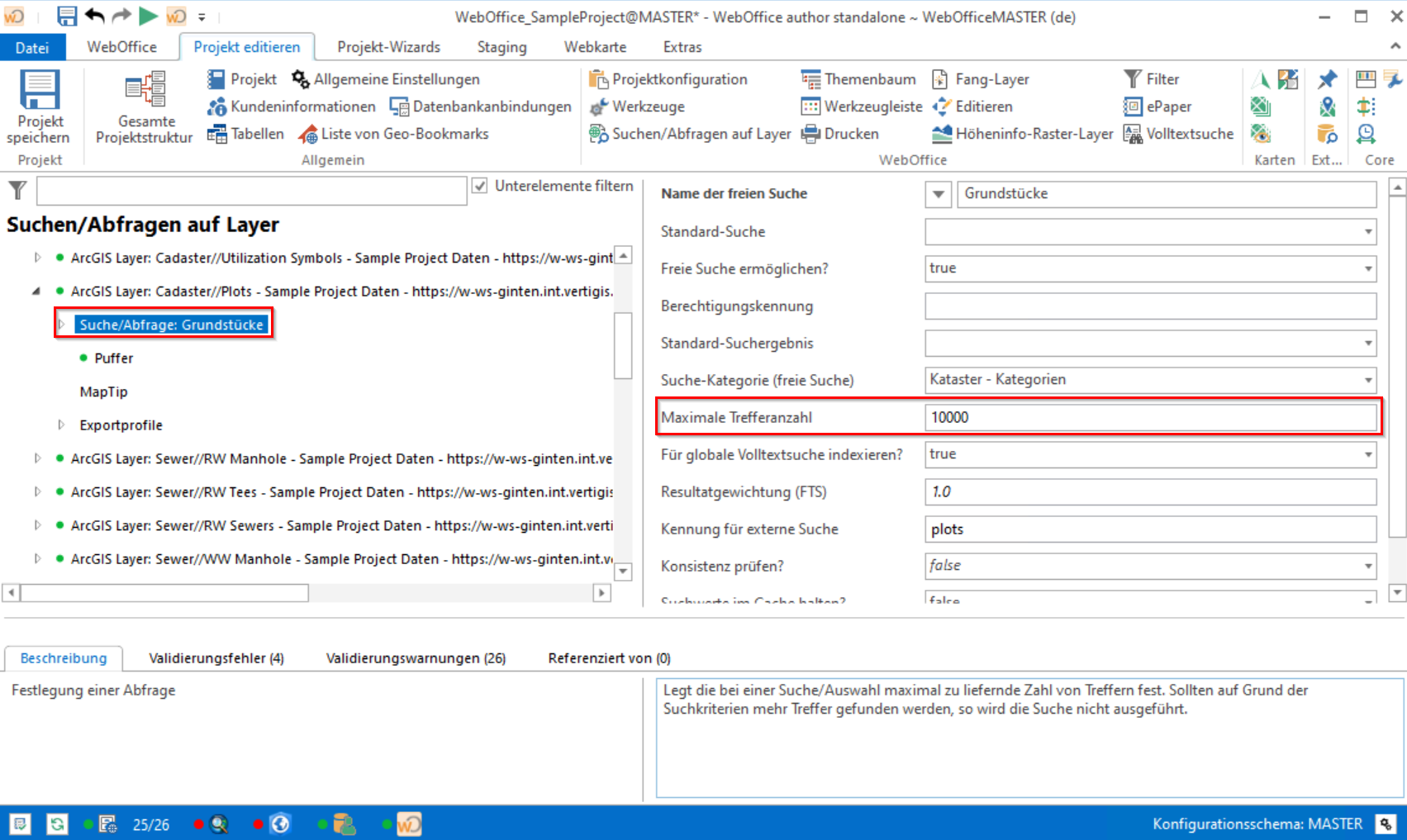1407x840 pixels.
Task: Open the WebOffice author tray icon in taskbar
Action: 410,823
